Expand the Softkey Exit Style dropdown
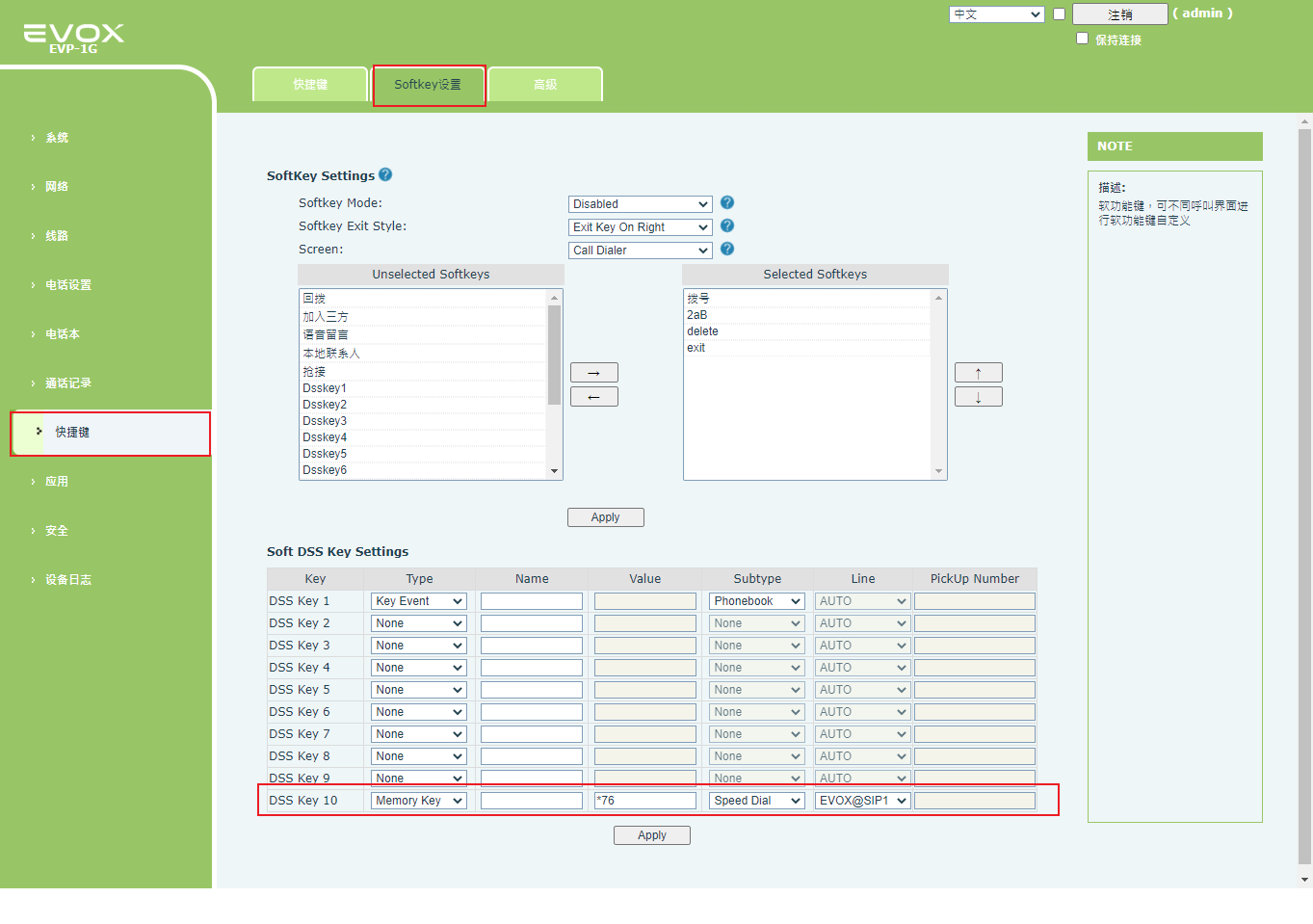 click(641, 227)
